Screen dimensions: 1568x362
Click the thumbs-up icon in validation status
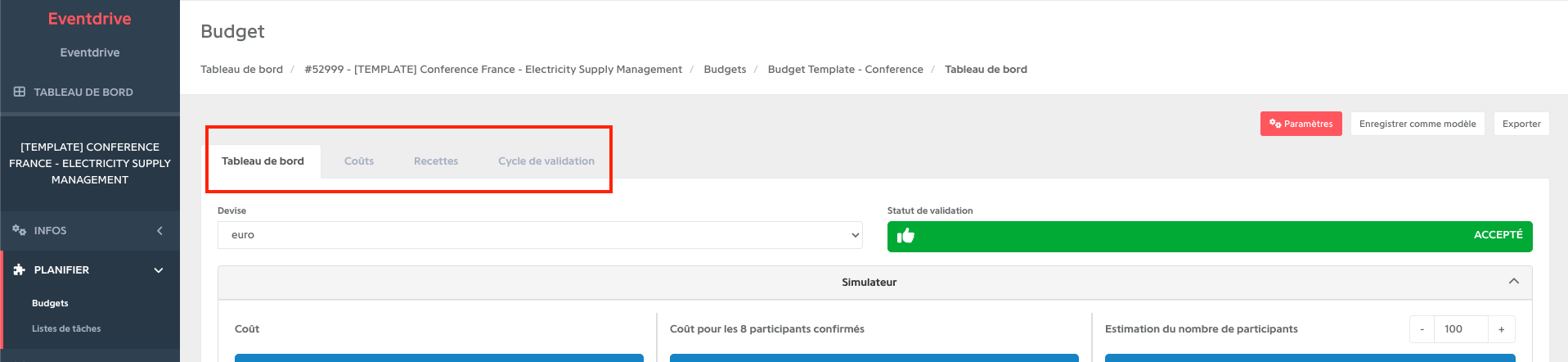coord(905,236)
